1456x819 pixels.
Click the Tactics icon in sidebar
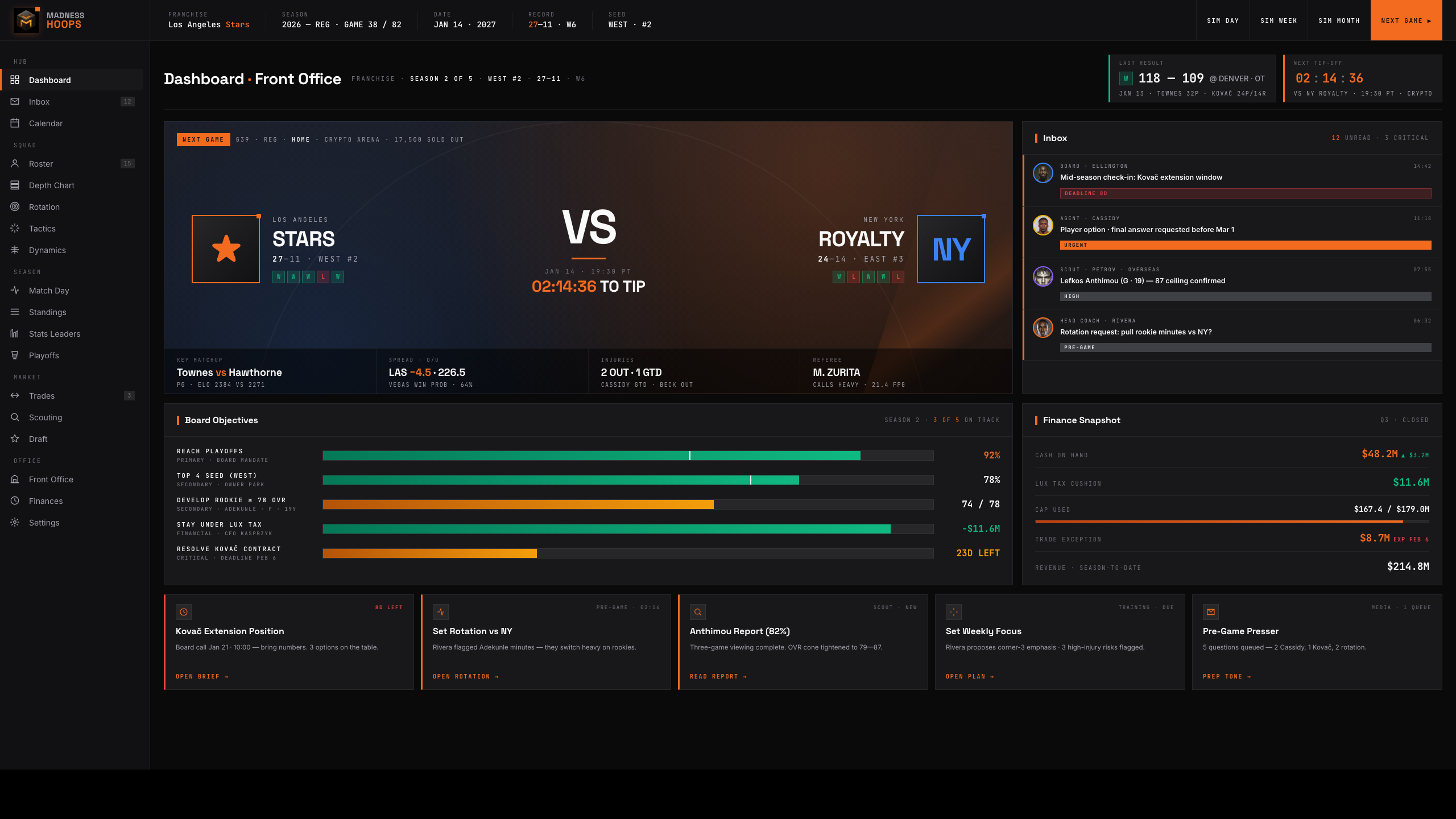(x=15, y=228)
